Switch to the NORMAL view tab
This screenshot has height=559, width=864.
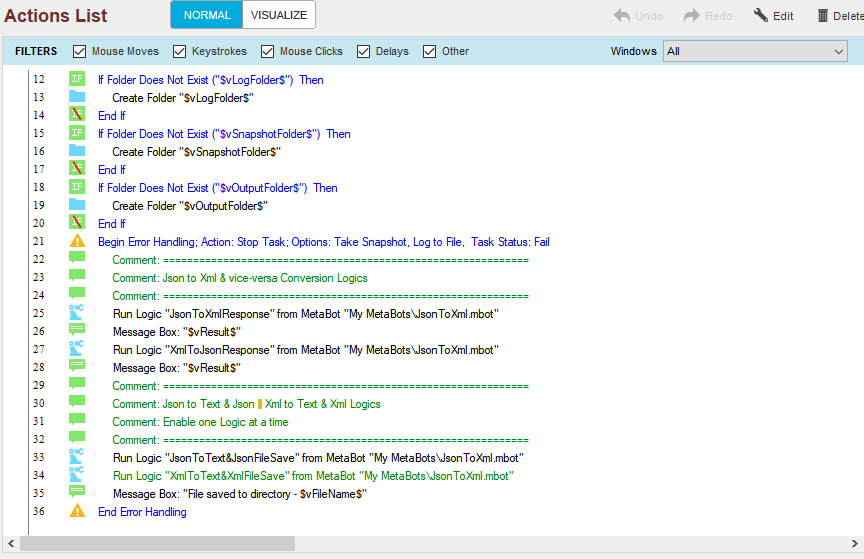point(207,15)
